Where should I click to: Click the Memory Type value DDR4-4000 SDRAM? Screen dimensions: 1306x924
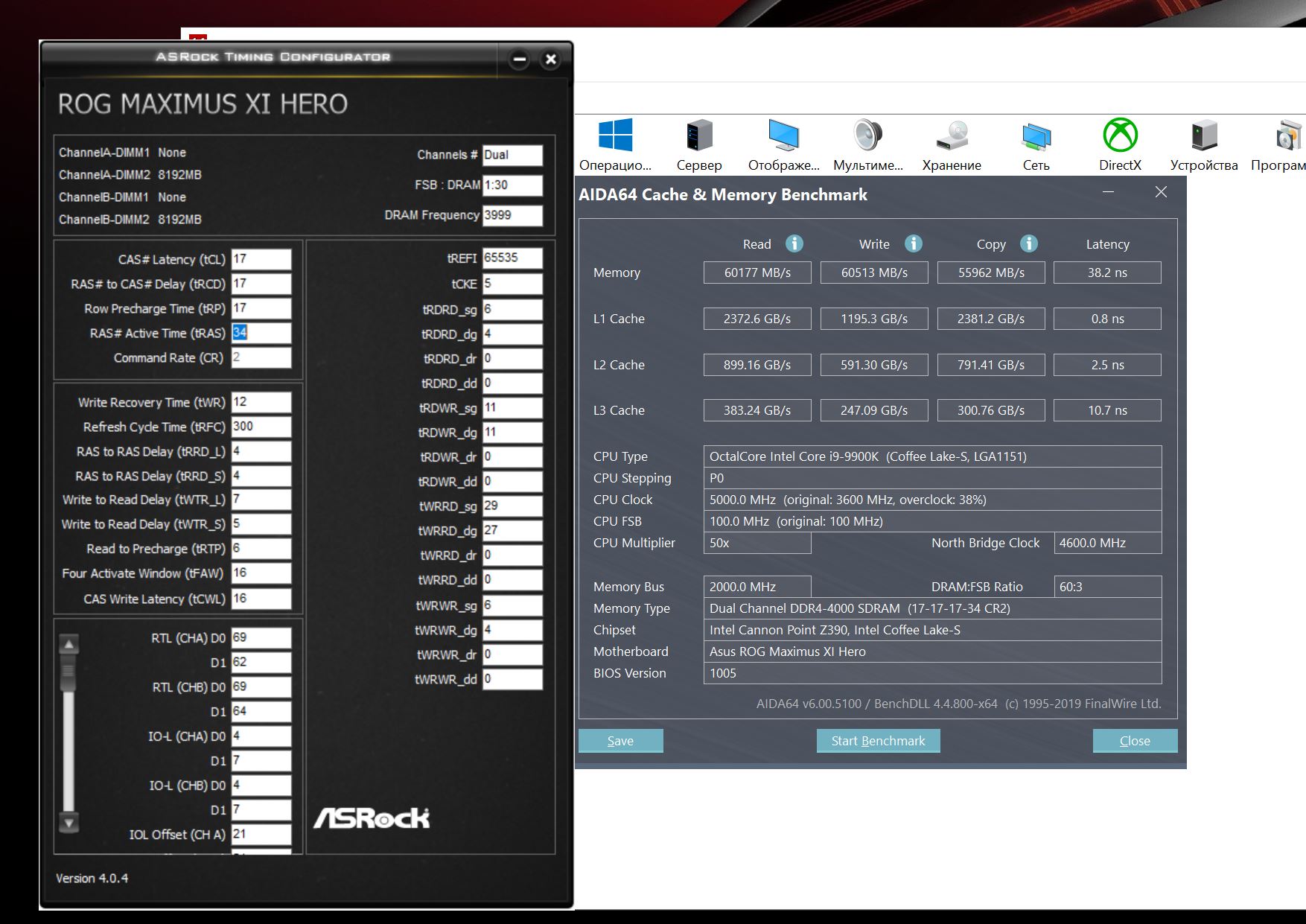[x=932, y=608]
